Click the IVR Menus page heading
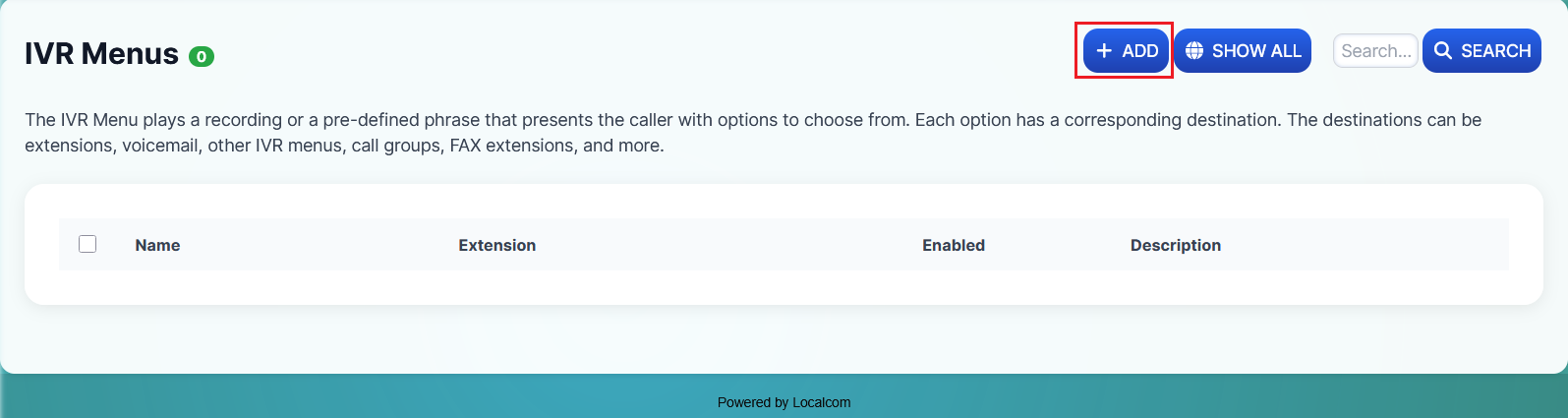Viewport: 1568px width, 418px height. (x=101, y=54)
